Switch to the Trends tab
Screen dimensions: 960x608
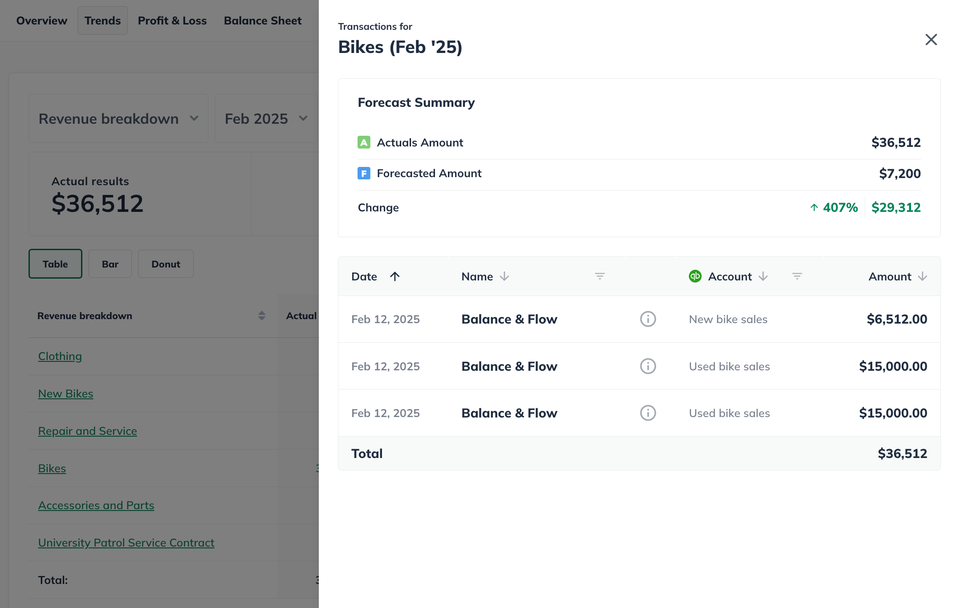(x=102, y=20)
